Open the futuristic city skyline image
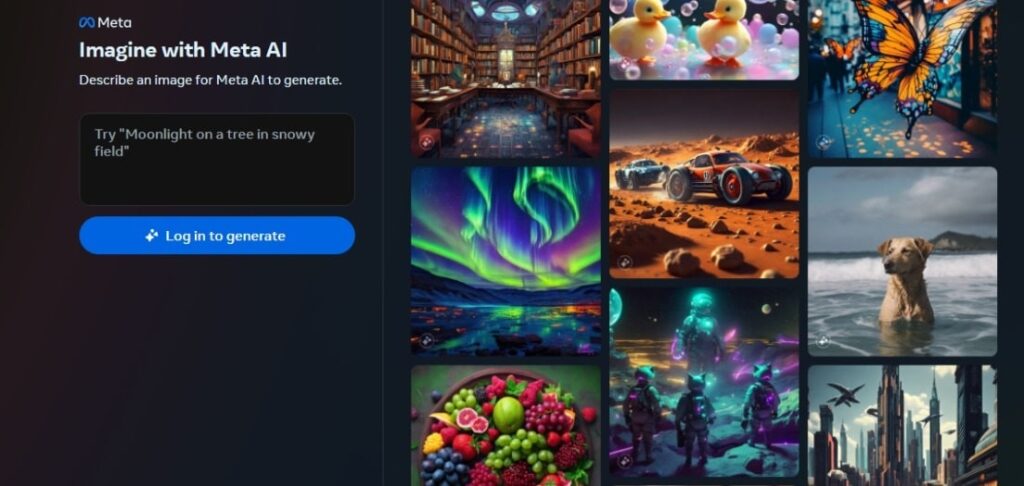This screenshot has width=1024, height=486. coord(903,425)
